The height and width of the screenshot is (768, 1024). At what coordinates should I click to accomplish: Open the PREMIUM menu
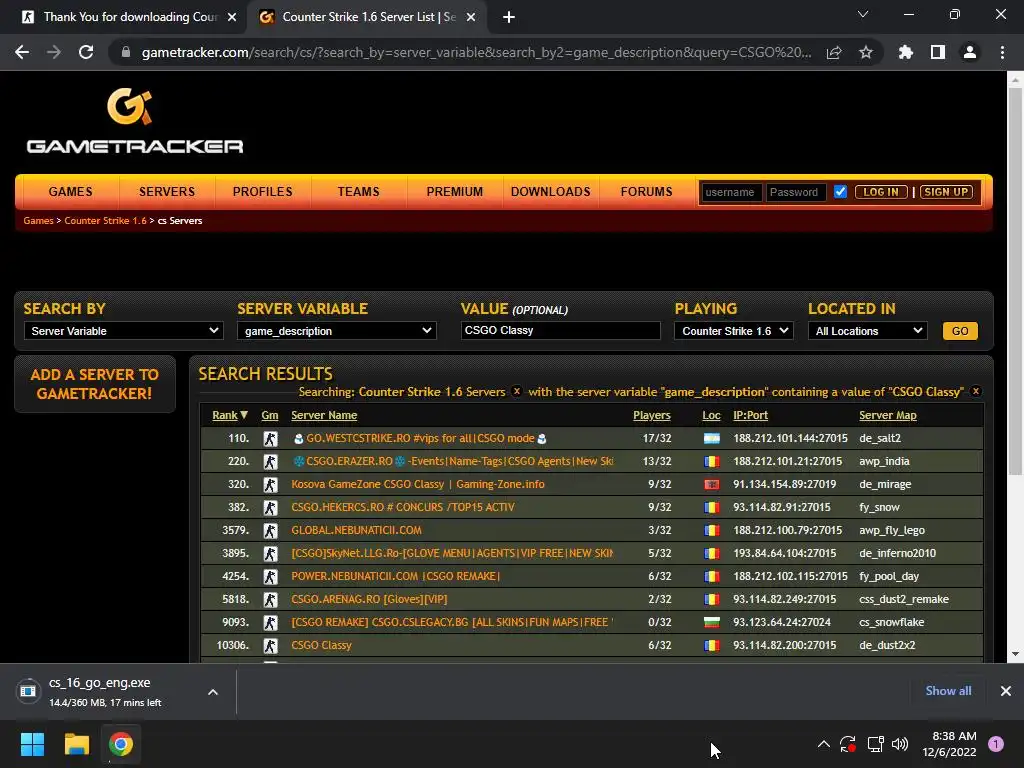[x=455, y=191]
